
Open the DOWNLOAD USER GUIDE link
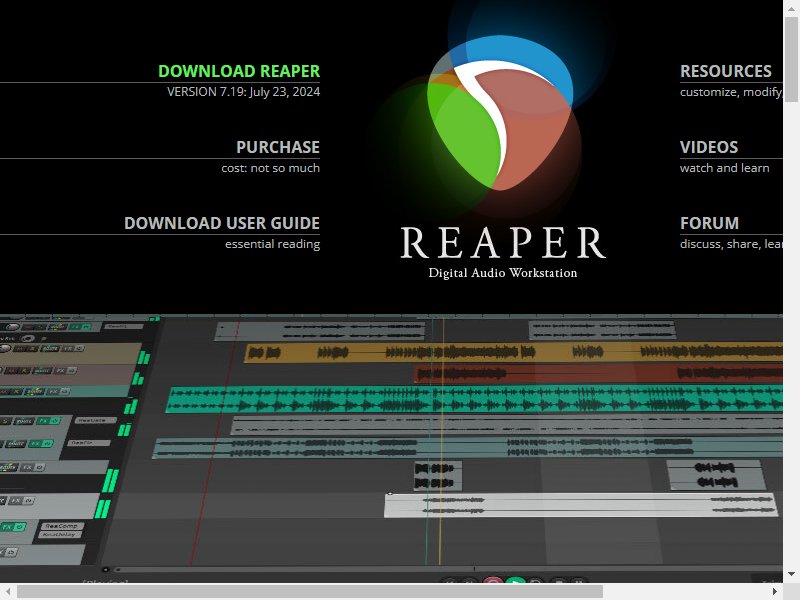click(222, 223)
